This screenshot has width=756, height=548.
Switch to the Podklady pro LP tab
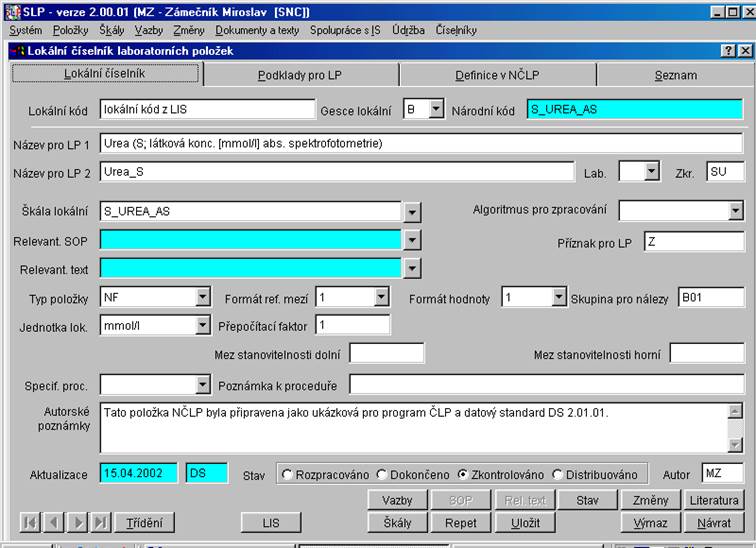(x=300, y=75)
